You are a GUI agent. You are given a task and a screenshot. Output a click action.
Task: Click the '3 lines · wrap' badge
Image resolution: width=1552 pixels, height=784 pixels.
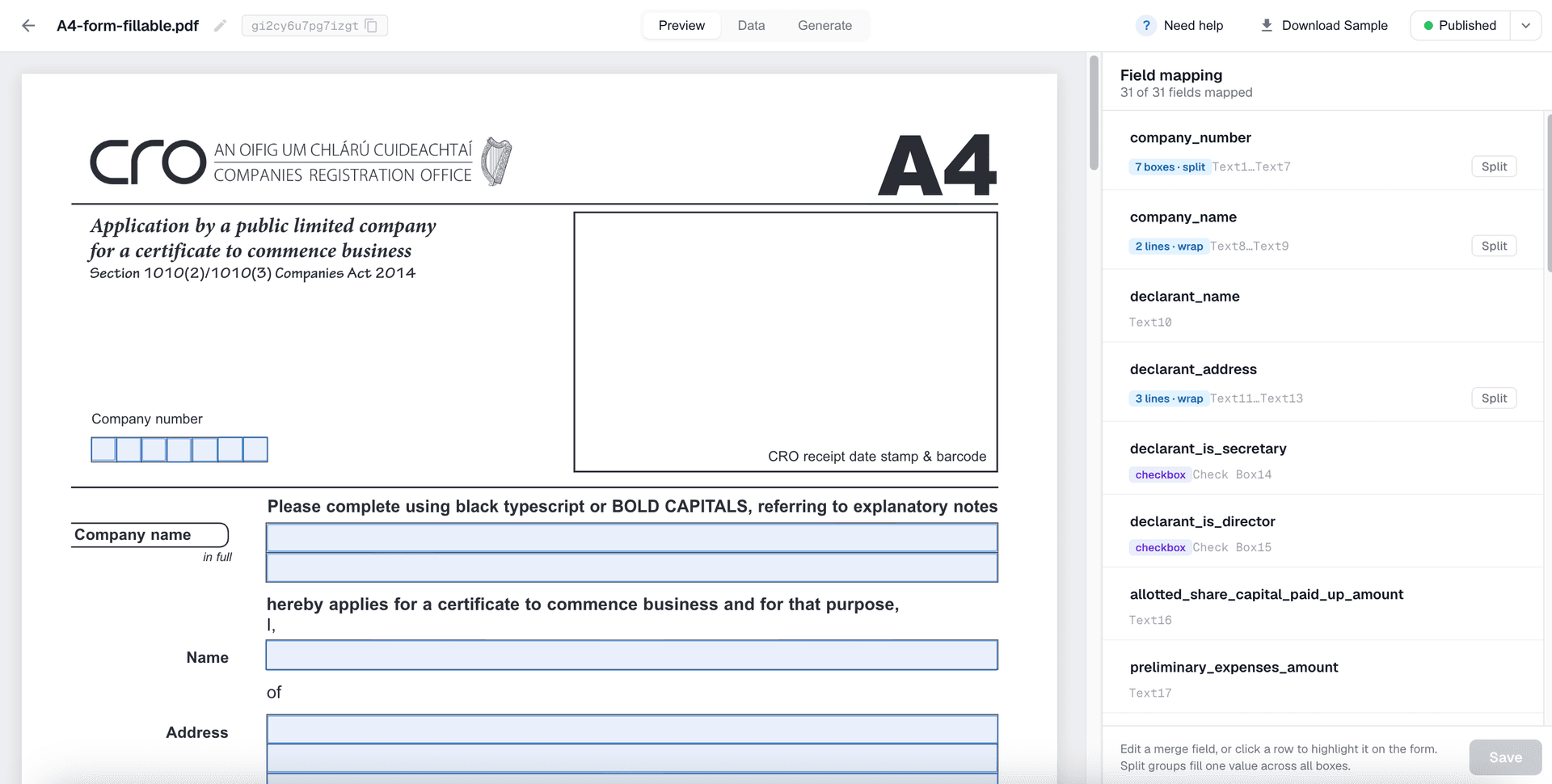pos(1168,398)
